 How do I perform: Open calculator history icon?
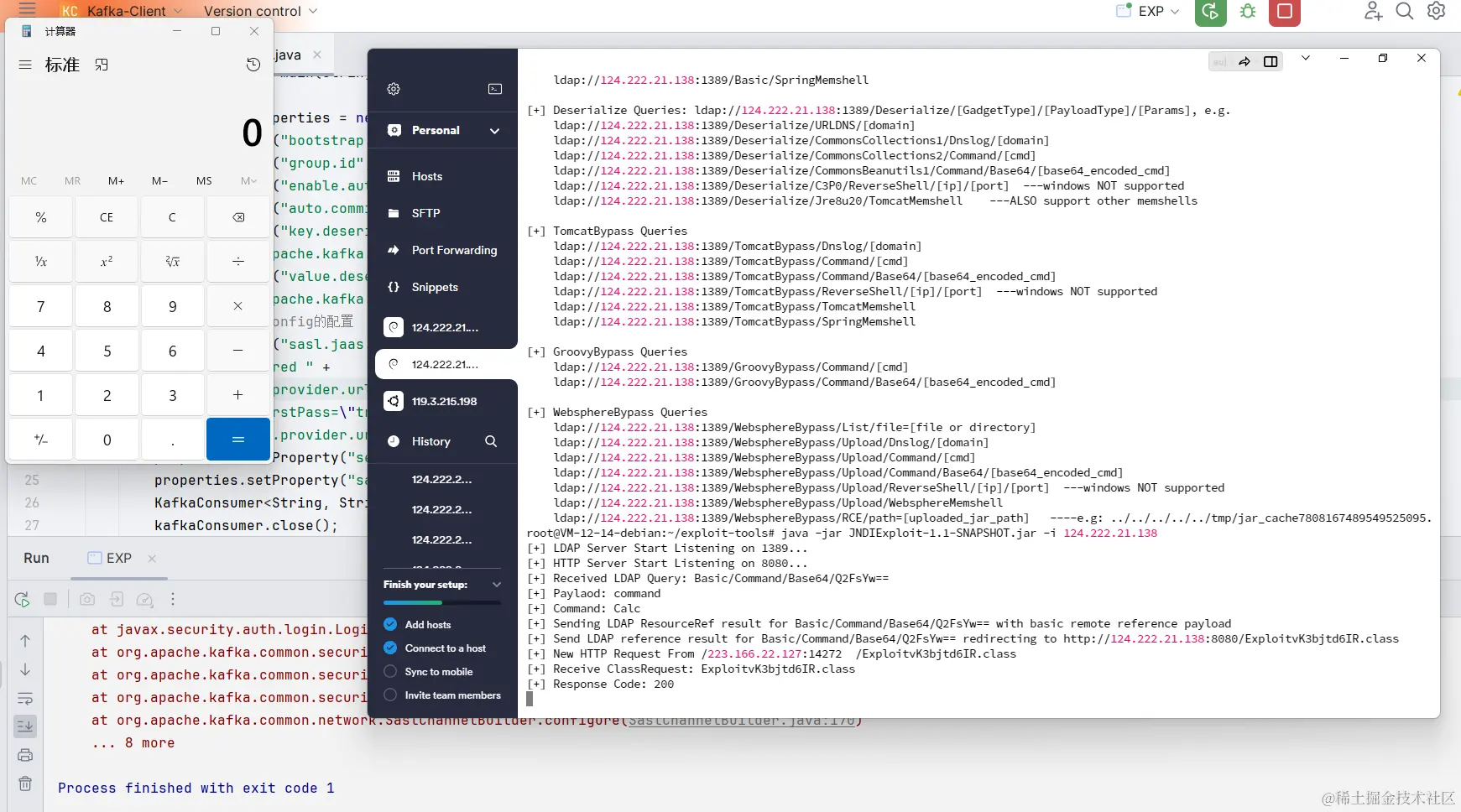[253, 65]
